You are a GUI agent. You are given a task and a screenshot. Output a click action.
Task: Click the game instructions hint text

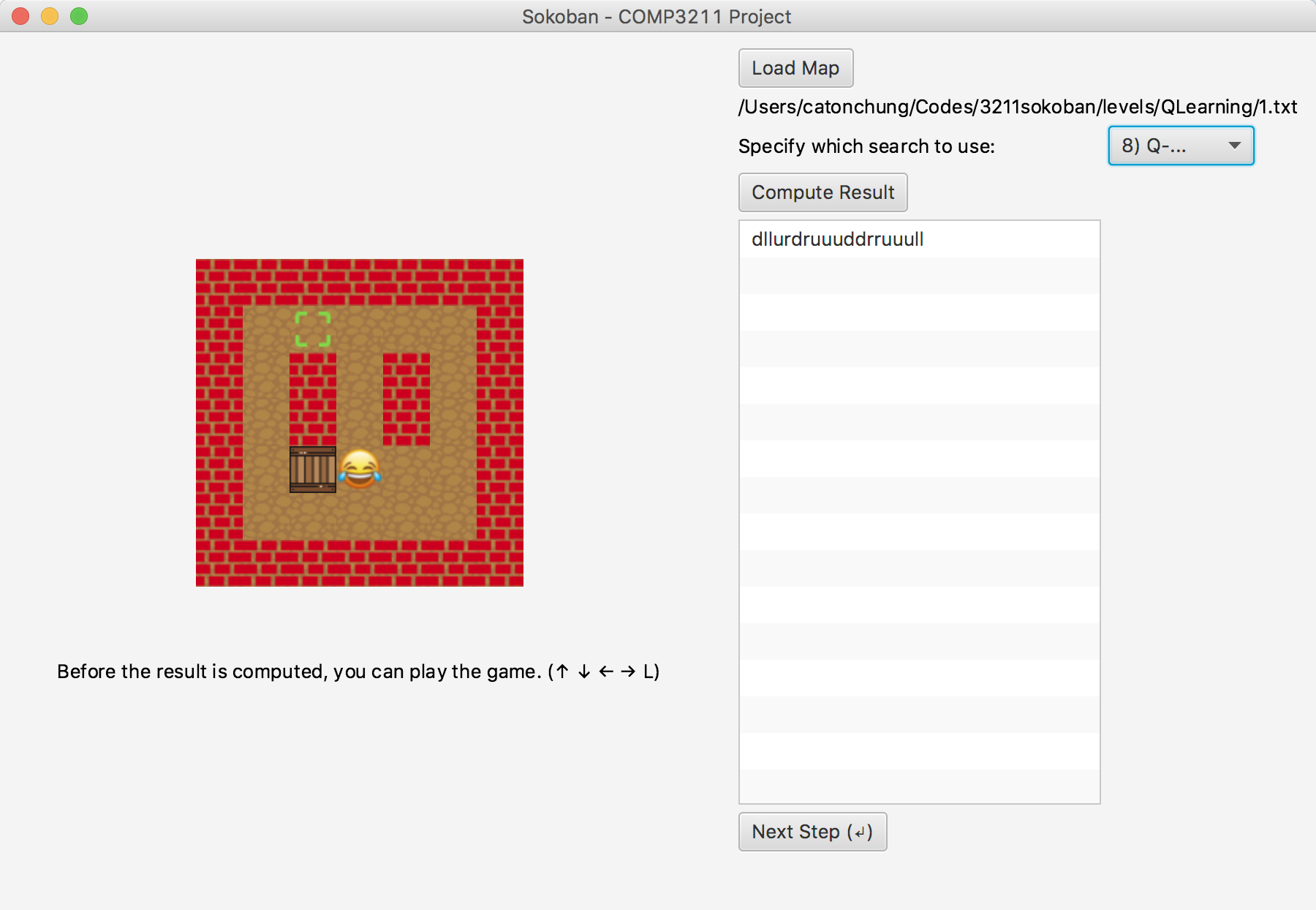(x=358, y=672)
